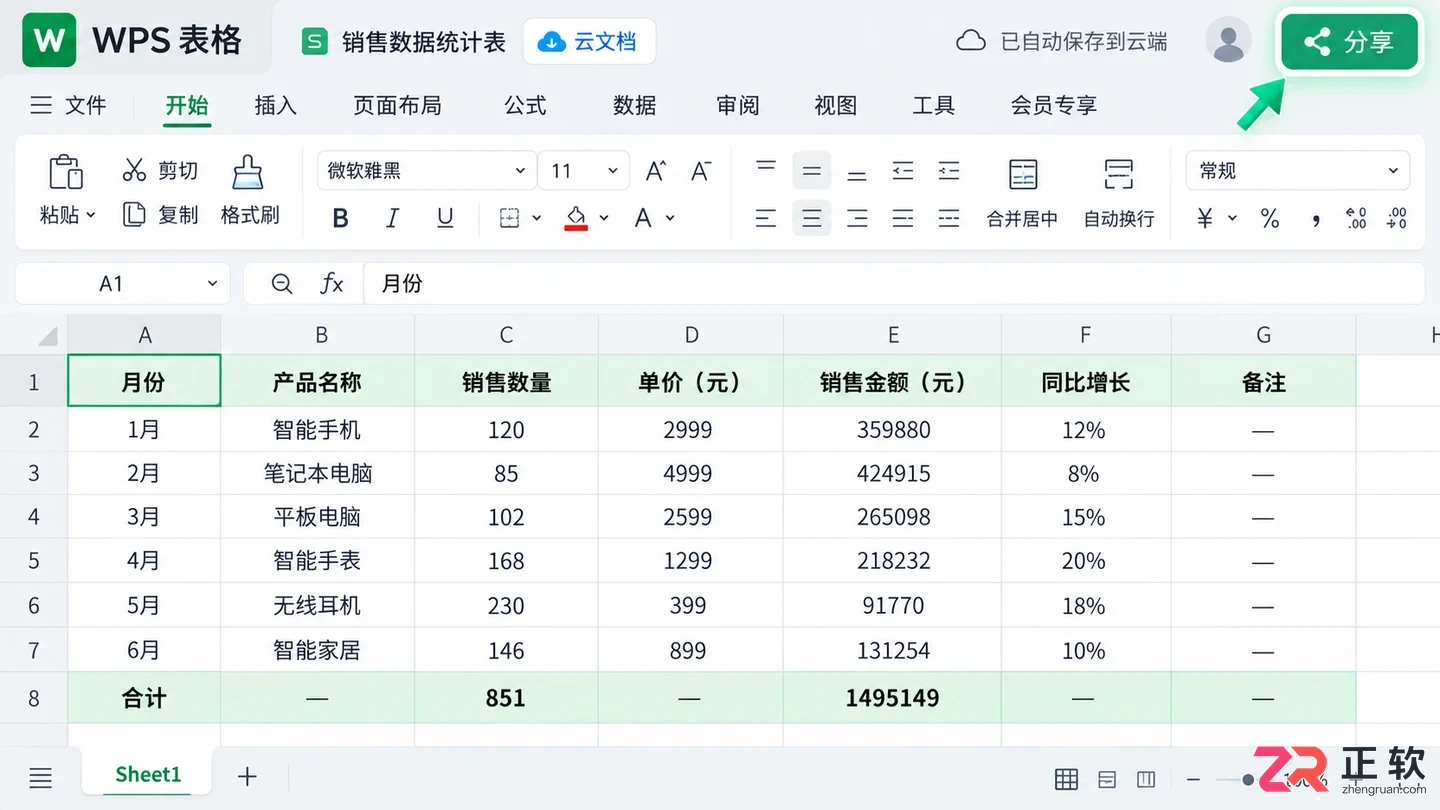This screenshot has width=1440, height=810.
Task: Click the justify alignment icon
Action: [903, 218]
